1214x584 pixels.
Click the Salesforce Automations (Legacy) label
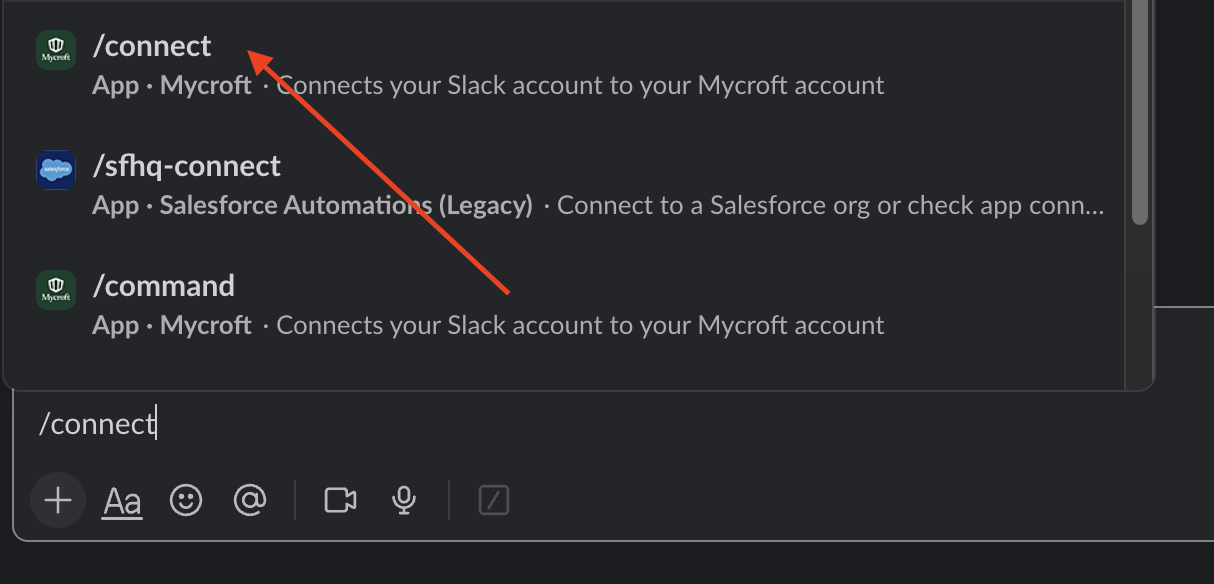346,206
